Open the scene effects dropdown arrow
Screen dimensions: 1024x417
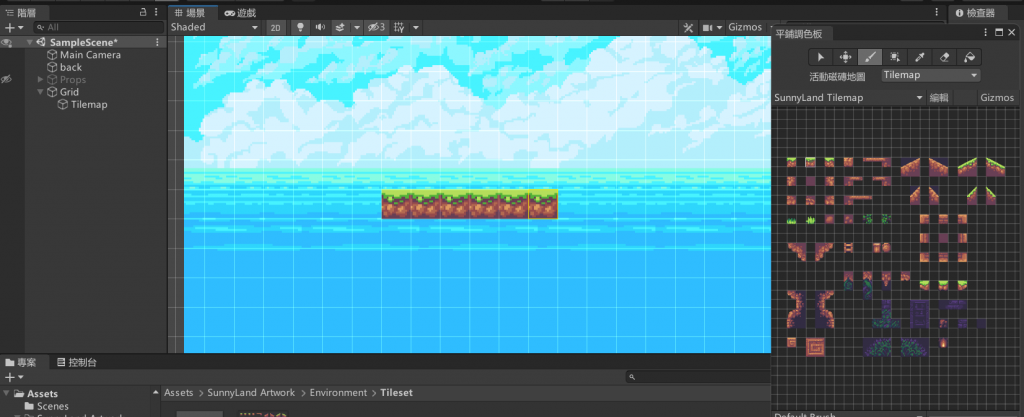[x=357, y=27]
